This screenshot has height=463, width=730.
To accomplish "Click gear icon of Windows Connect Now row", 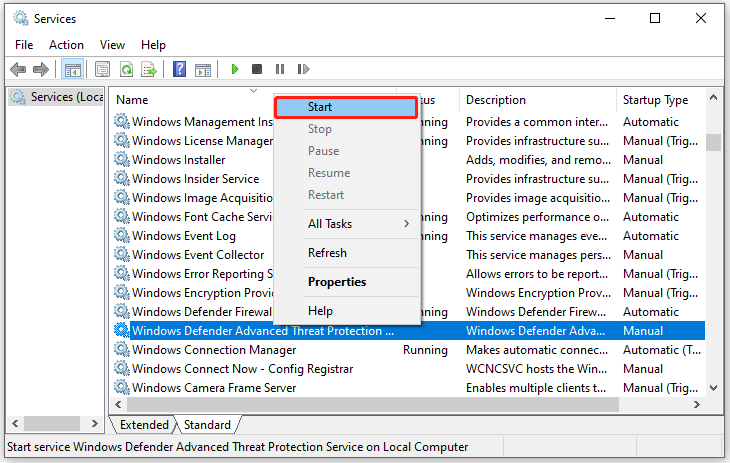I will (x=122, y=368).
